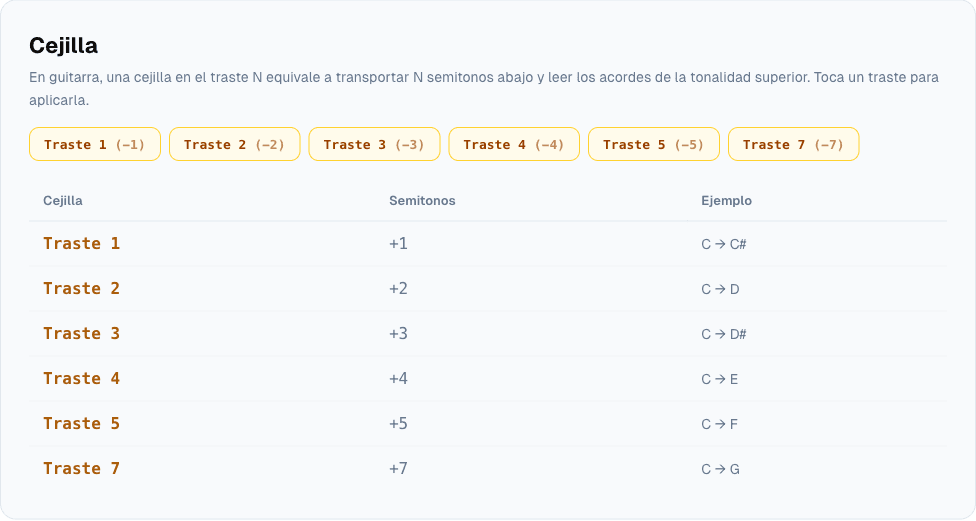Viewport: 976px width, 521px height.
Task: Choose the Traste 4 (−4) chip
Action: (514, 144)
